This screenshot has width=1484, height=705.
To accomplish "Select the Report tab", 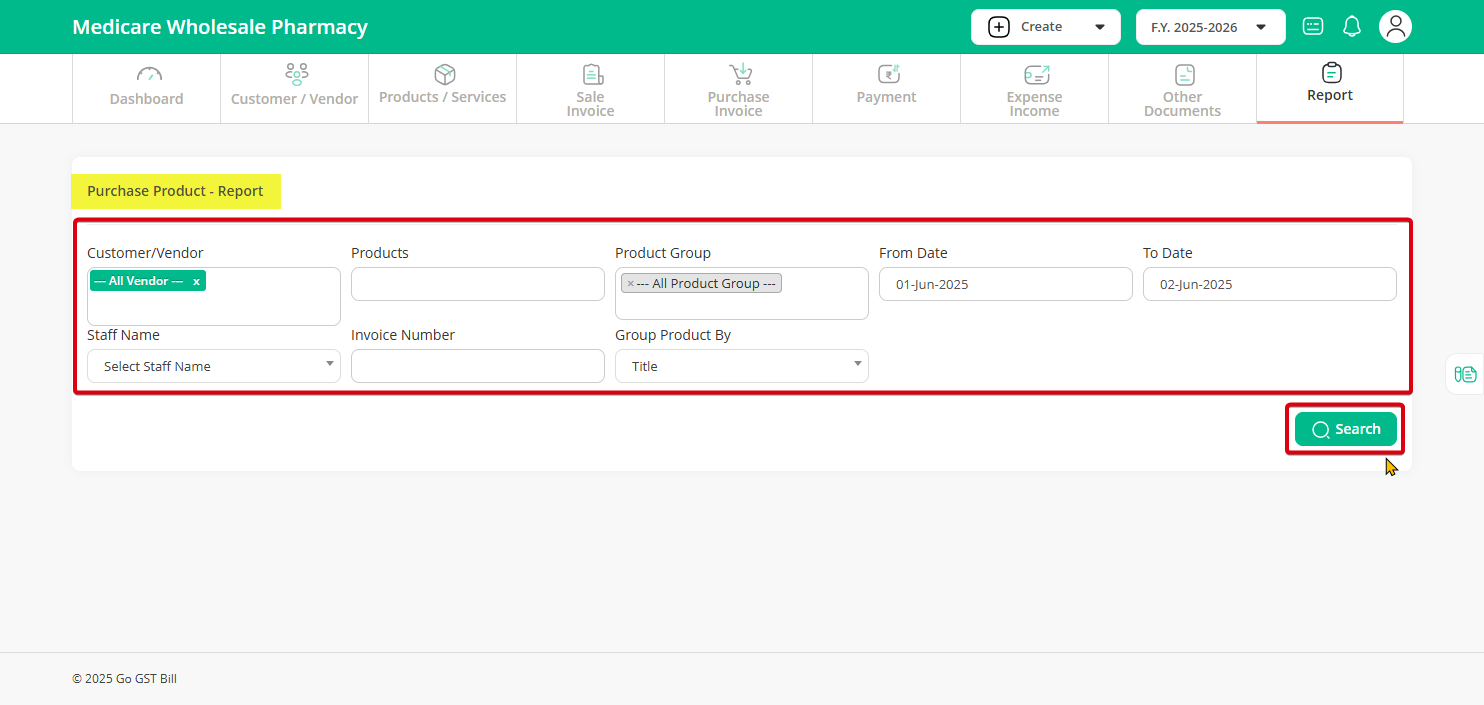I will tap(1330, 89).
